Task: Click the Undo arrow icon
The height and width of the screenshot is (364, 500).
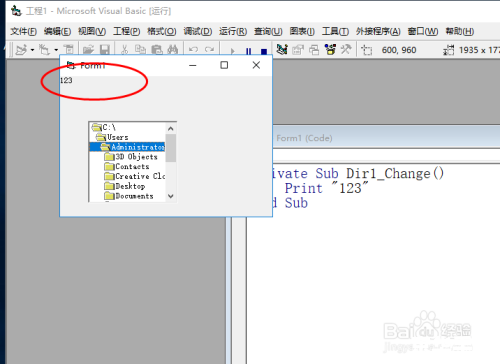Action: (193, 50)
